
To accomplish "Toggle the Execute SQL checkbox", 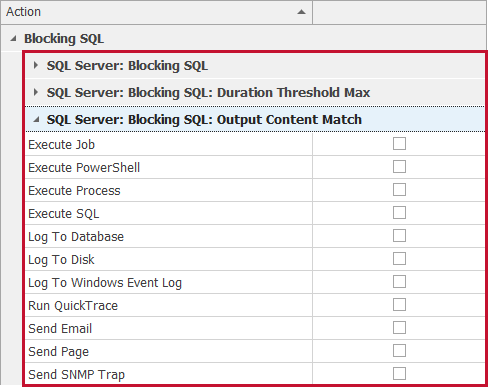I will (x=399, y=213).
